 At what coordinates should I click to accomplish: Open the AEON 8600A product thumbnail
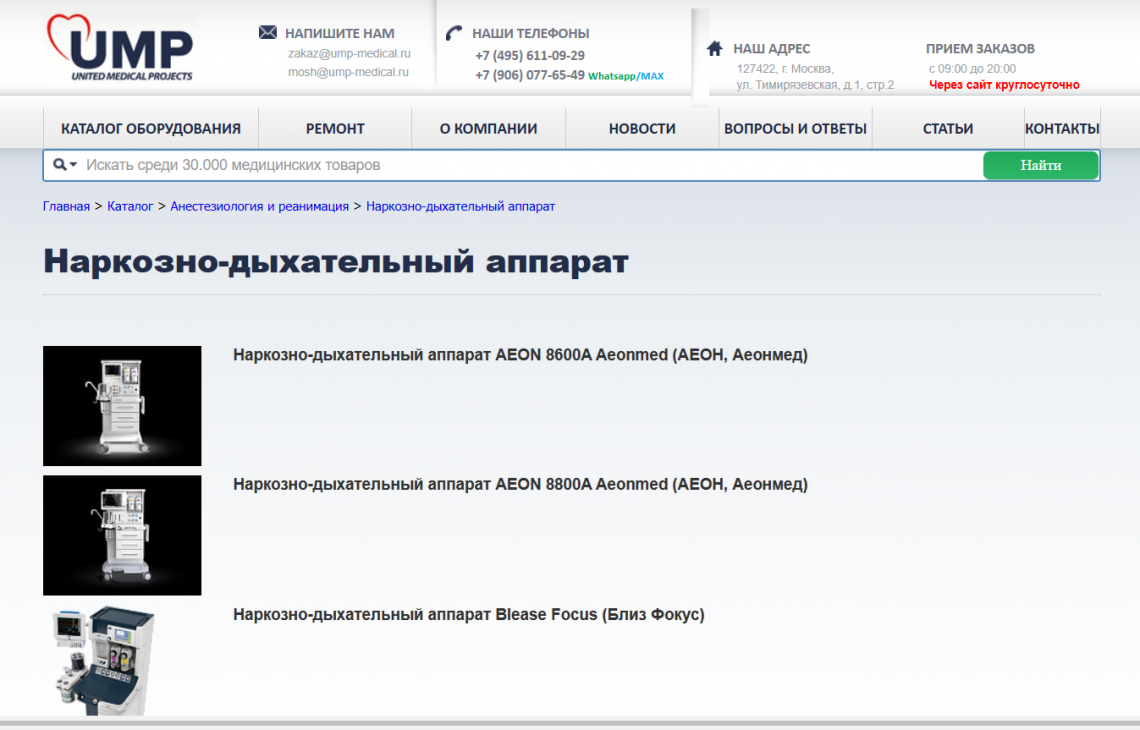[122, 406]
